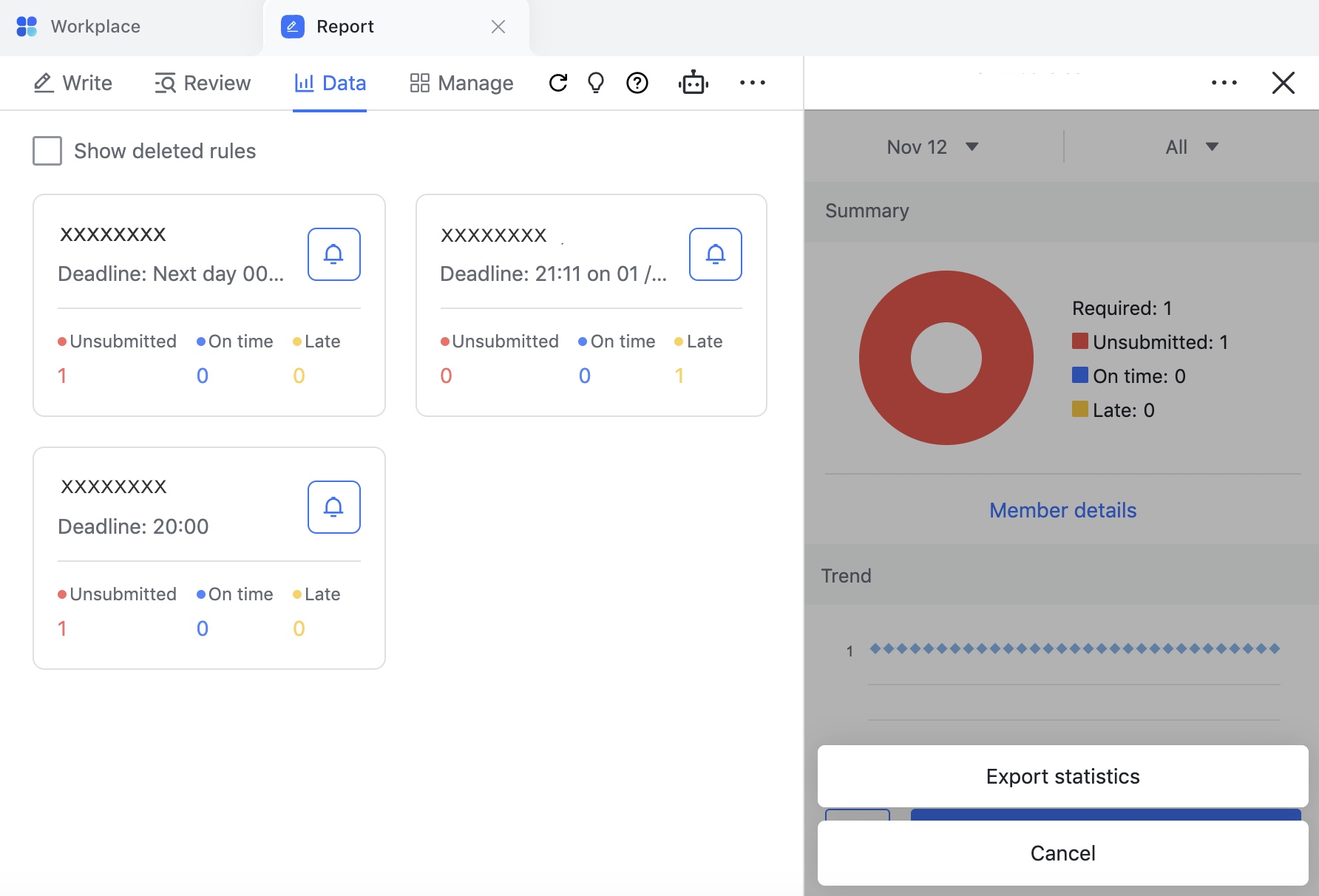Switch to the Review tab

(x=203, y=83)
